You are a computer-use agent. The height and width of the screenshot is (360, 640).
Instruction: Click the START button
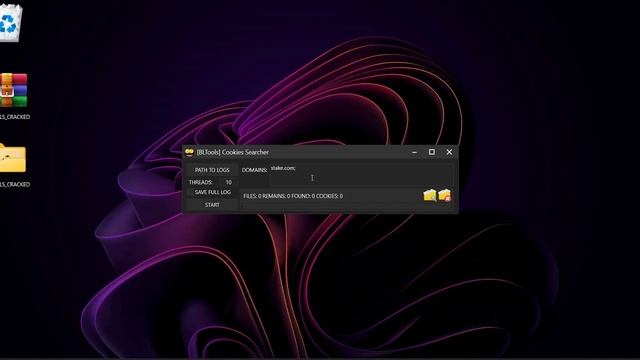pos(212,205)
